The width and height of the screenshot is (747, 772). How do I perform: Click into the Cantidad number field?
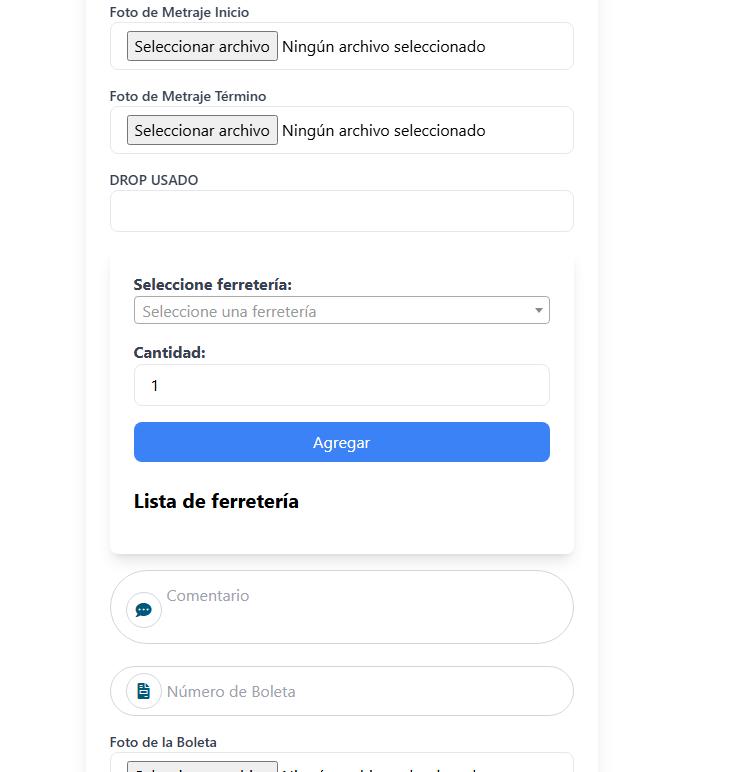pos(341,385)
